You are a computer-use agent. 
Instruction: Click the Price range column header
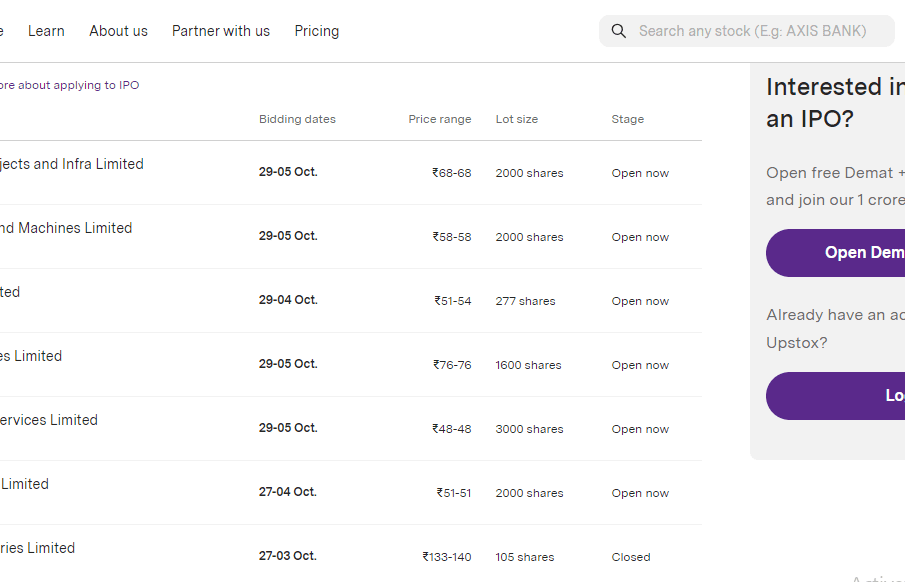(439, 119)
